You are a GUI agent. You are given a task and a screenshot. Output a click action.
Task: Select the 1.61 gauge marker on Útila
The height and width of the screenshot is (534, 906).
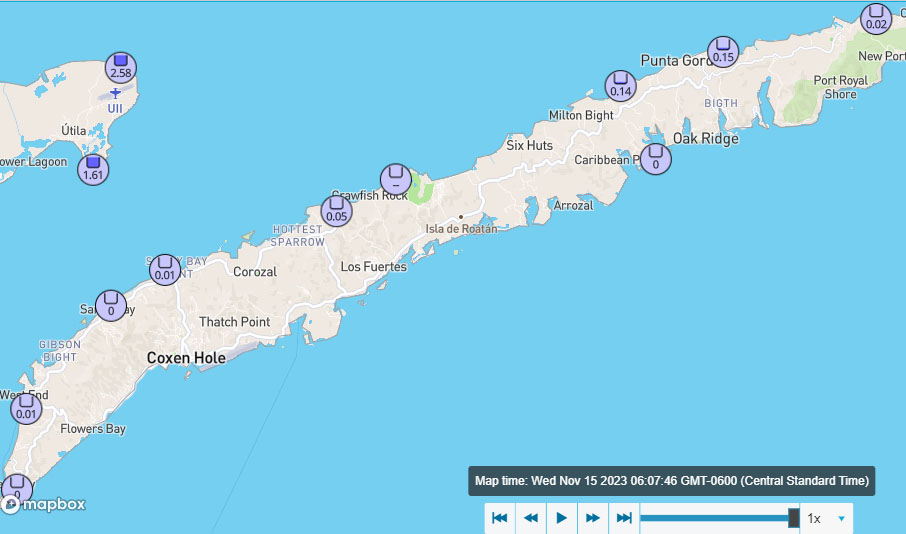(x=93, y=169)
